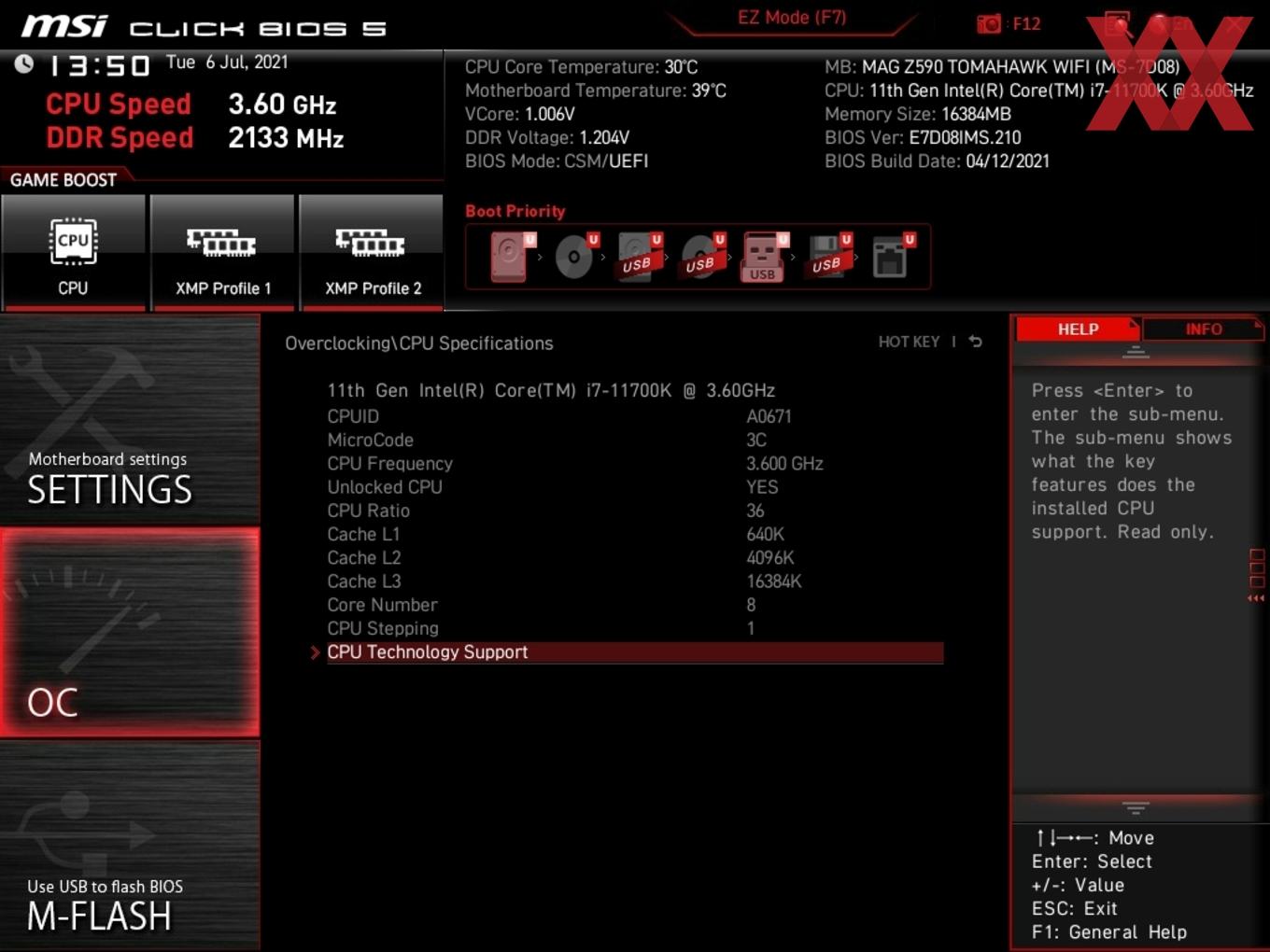Viewport: 1270px width, 952px height.
Task: Click the CPU Core Temperature reading
Action: [x=581, y=67]
